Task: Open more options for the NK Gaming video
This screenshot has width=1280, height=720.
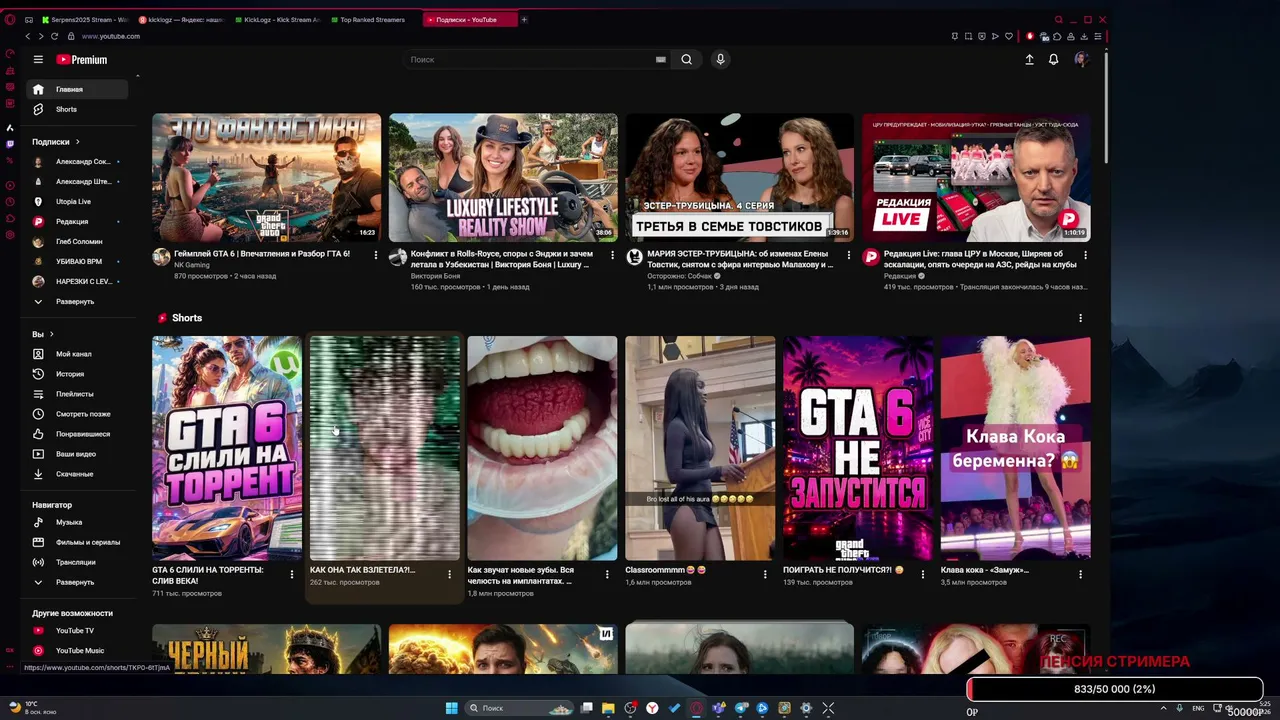Action: click(x=376, y=255)
